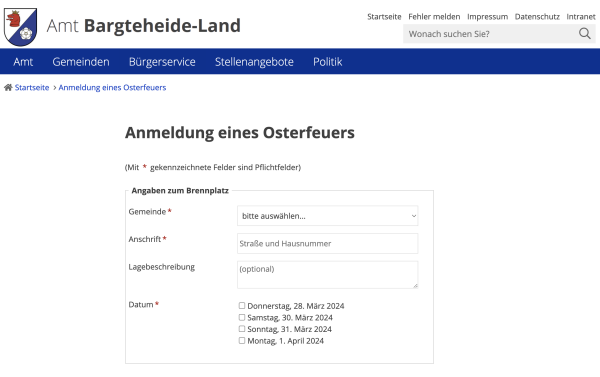Click the Amt Bargteheide-Land site title

(x=143, y=26)
